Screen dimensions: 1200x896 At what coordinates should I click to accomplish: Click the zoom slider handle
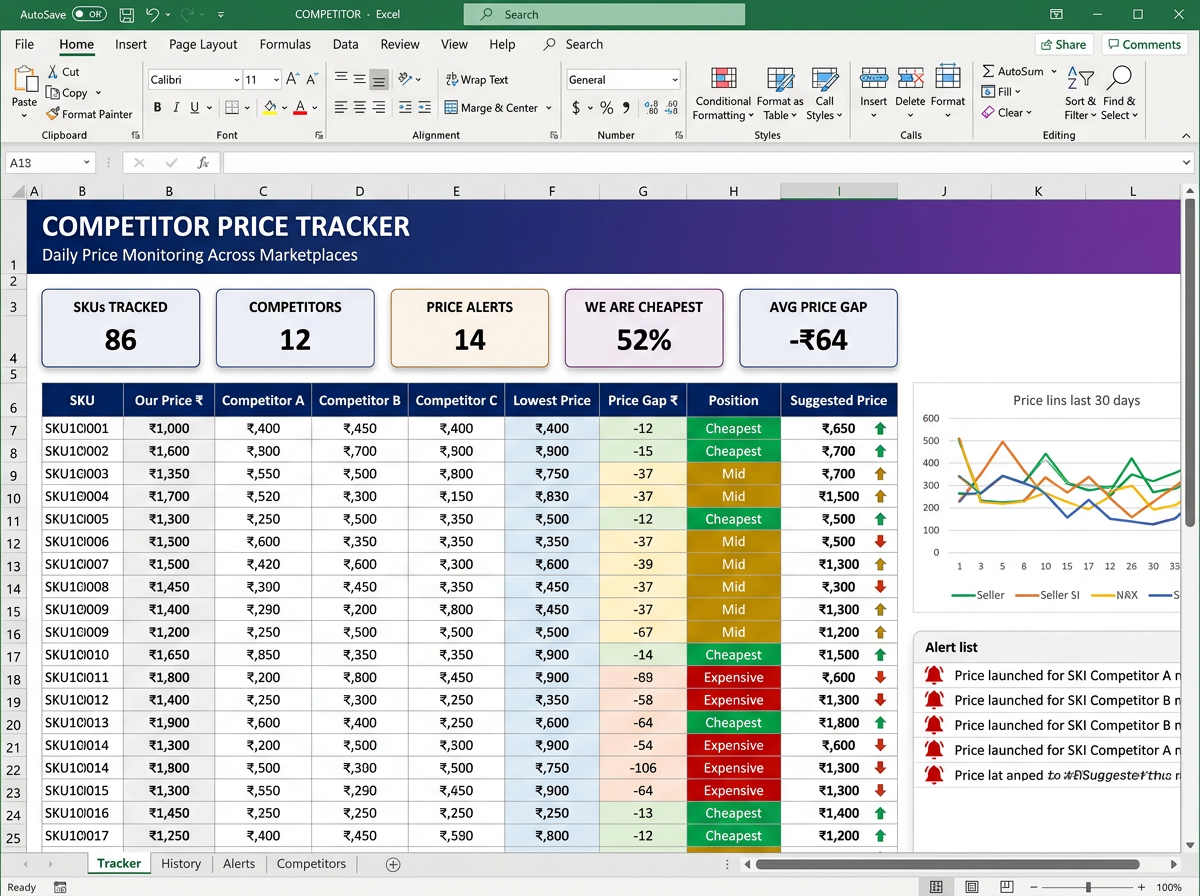point(1088,887)
